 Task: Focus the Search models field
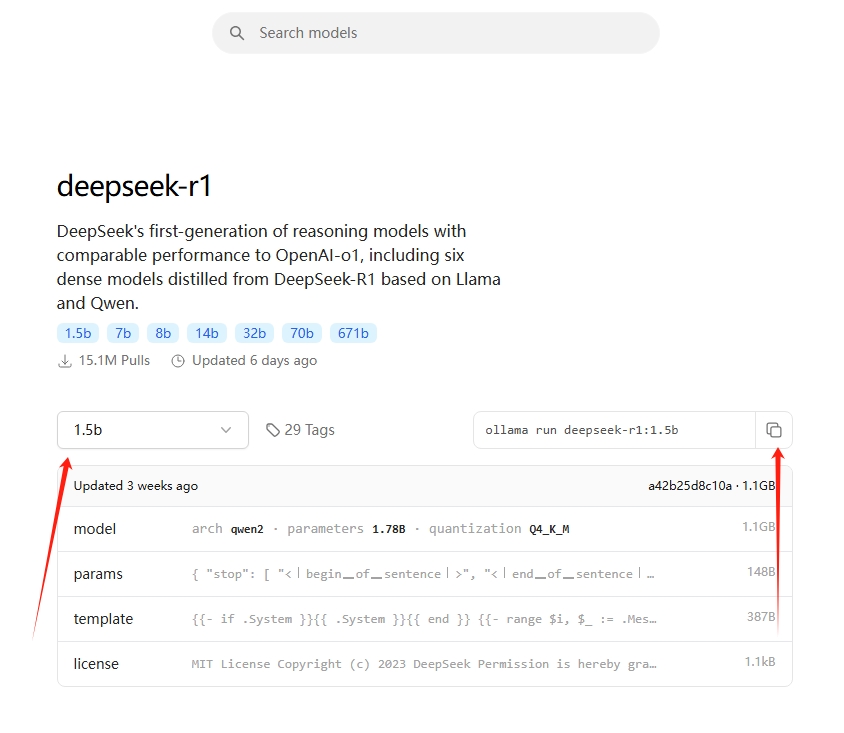pos(435,33)
